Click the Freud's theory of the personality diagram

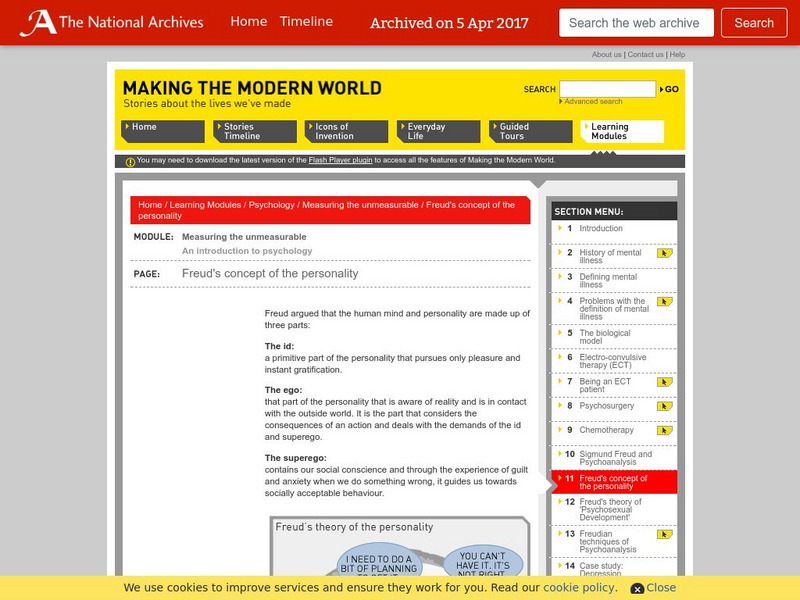click(399, 546)
